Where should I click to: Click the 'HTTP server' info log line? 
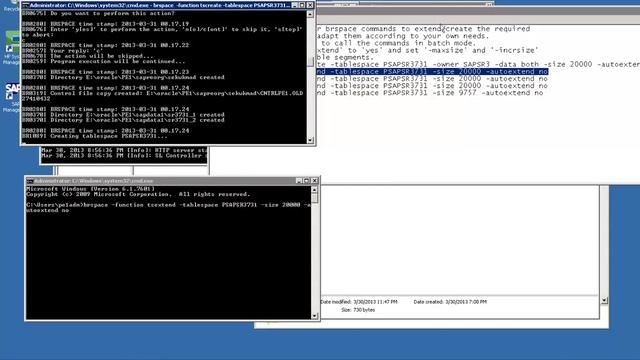click(x=124, y=150)
